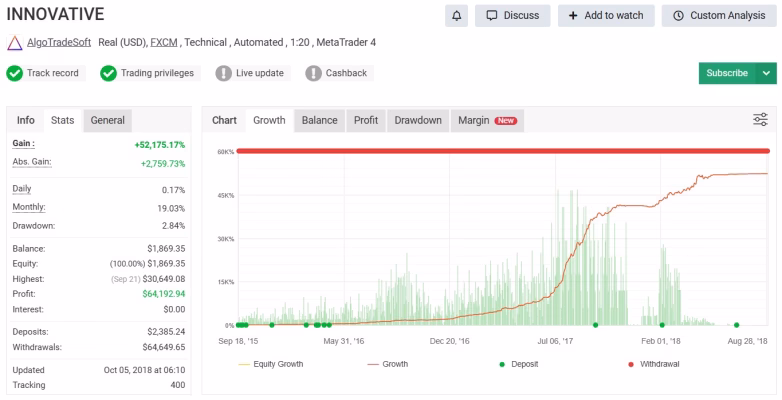Viewport: 782px width, 400px height.
Task: Click the Trading privileges green checkmark
Action: tap(108, 73)
